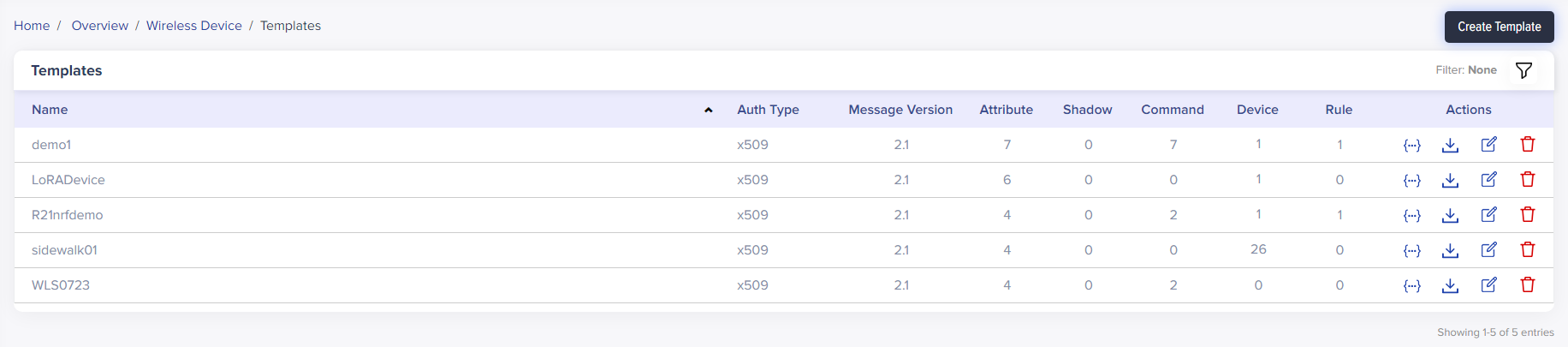
Task: Sort by the Shadow column header
Action: (x=1088, y=110)
